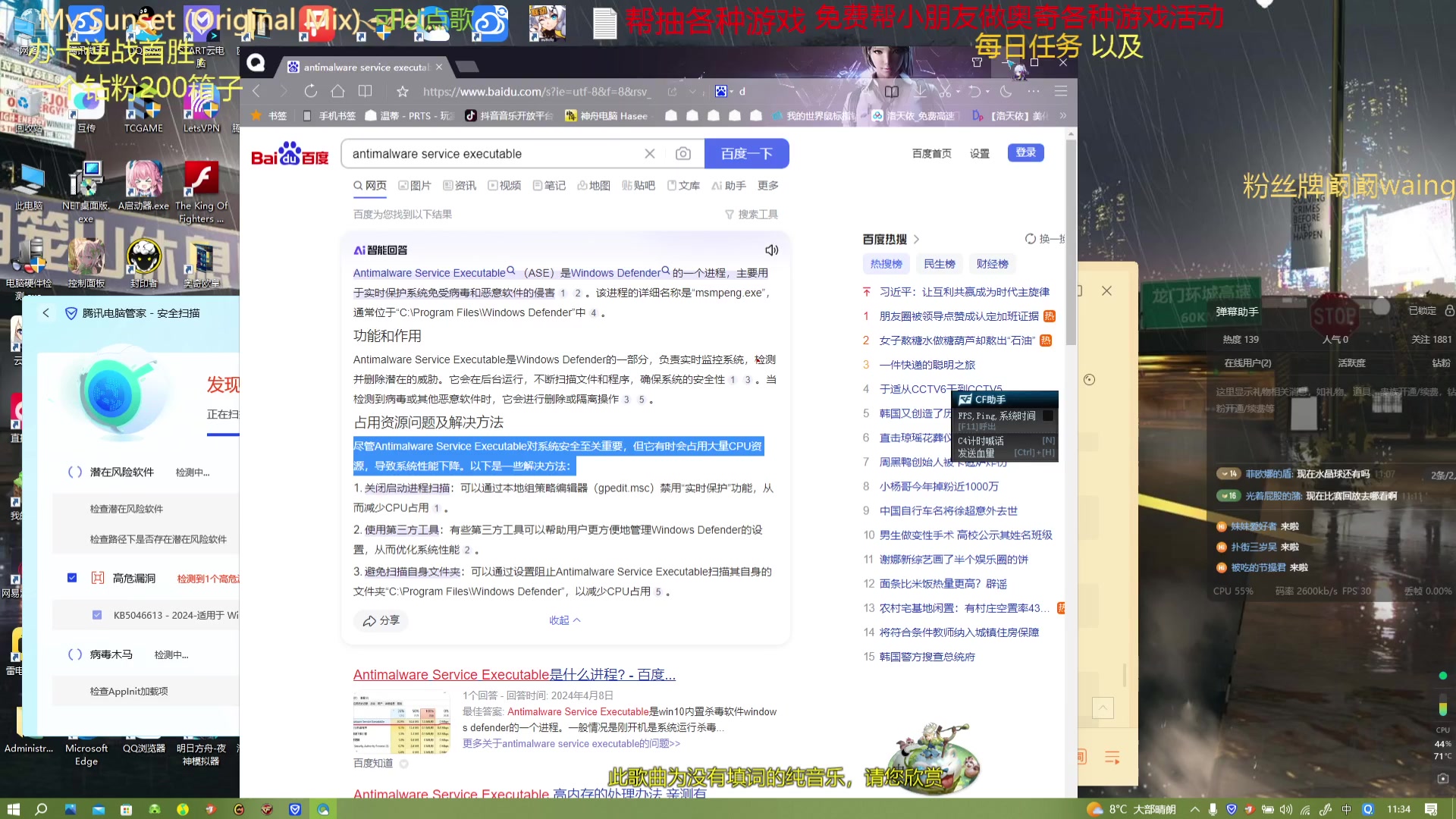Open result 'Antimalware Service Executable是什么进程'
The height and width of the screenshot is (819, 1456).
pos(514,675)
